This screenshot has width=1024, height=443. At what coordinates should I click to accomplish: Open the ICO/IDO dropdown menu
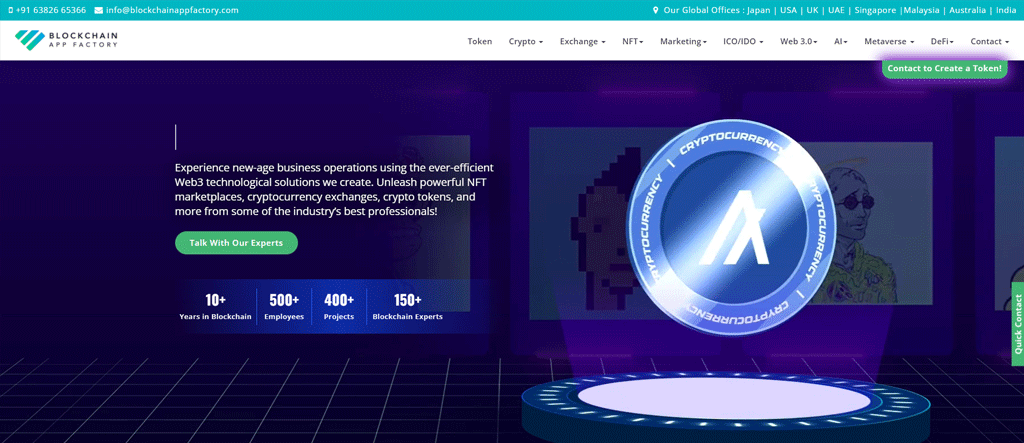tap(743, 41)
